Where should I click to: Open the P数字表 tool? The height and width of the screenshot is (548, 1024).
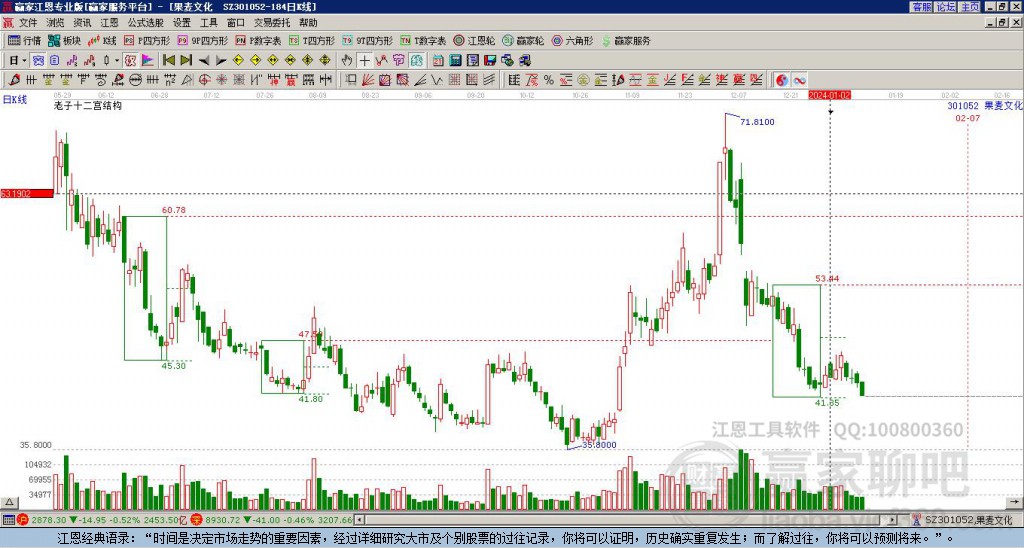coord(257,40)
